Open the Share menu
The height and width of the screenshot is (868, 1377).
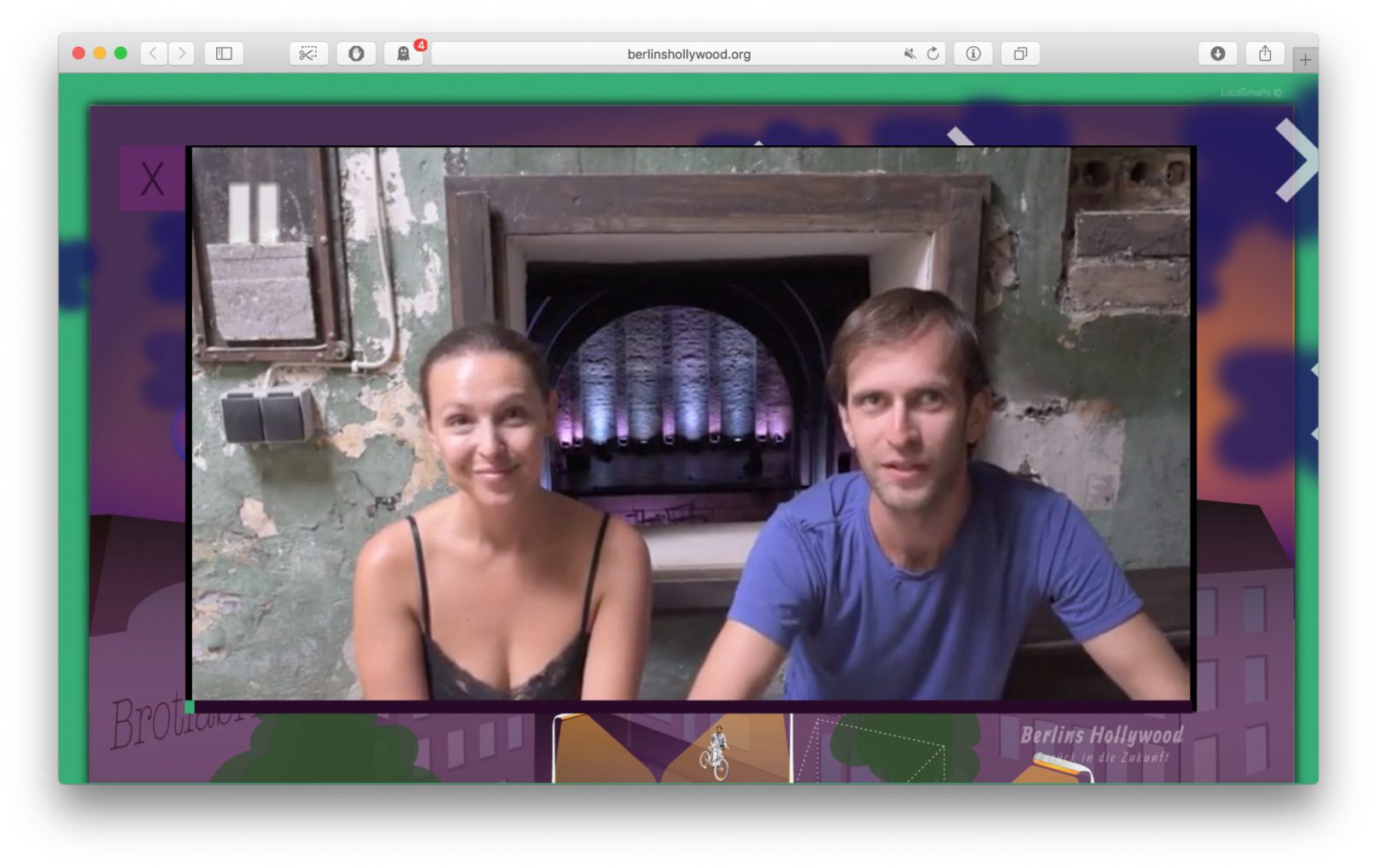(1265, 53)
